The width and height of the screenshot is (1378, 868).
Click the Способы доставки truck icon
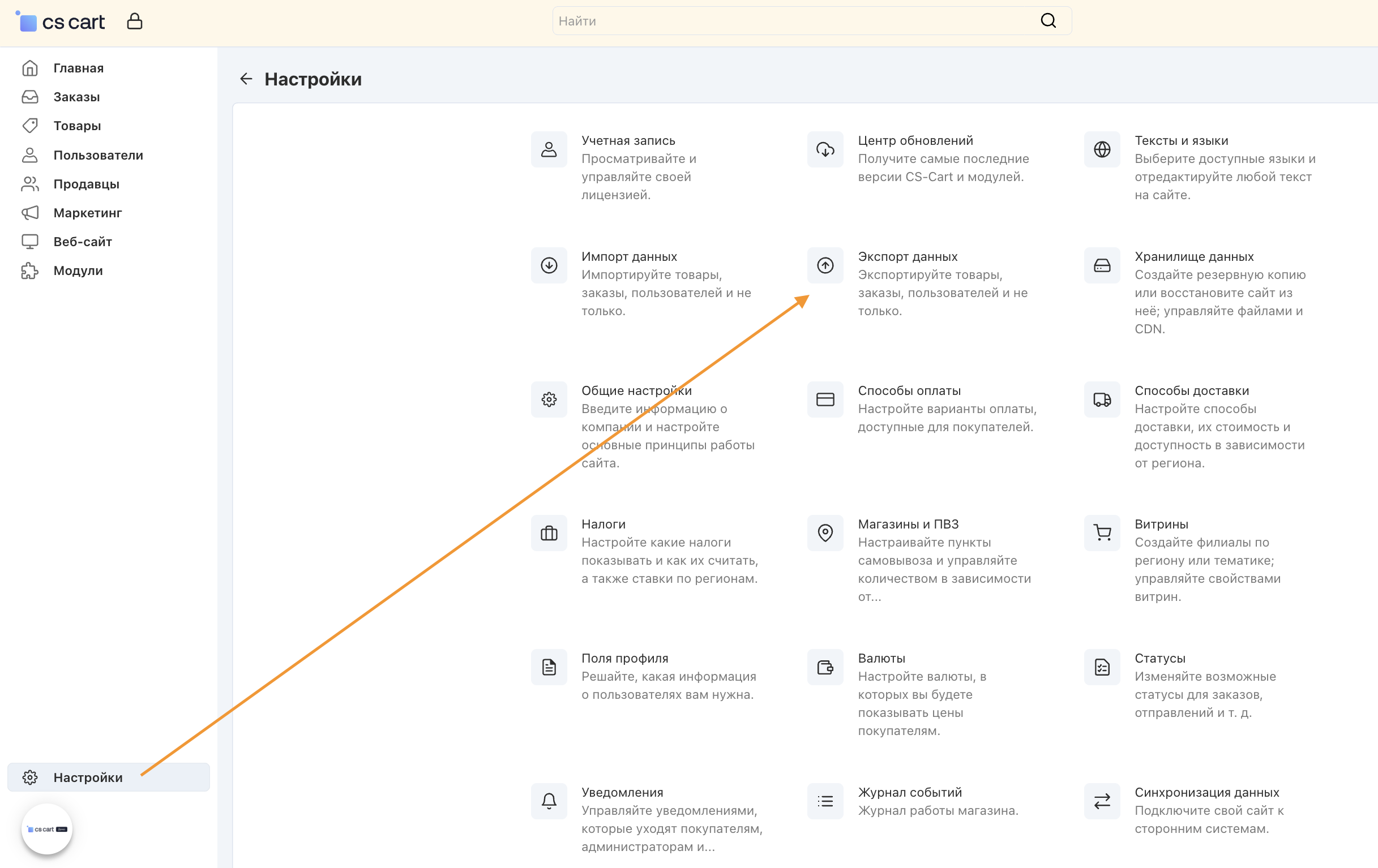(1102, 399)
